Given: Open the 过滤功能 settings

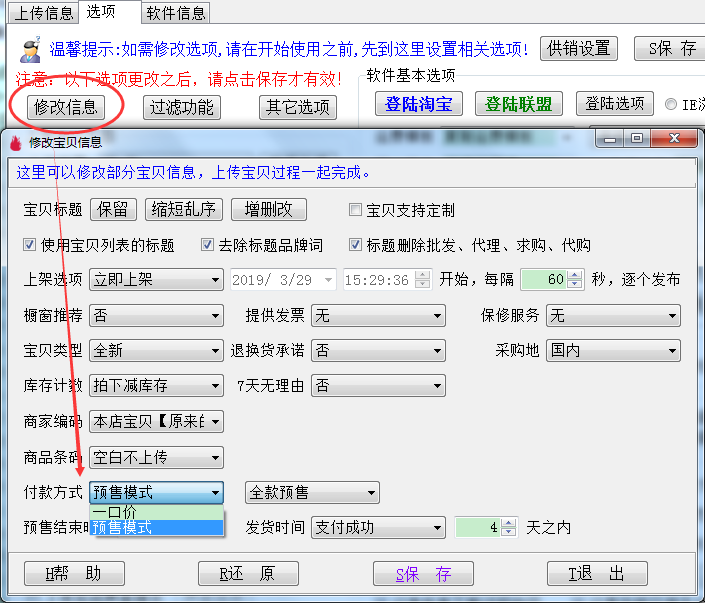Looking at the screenshot, I should tap(181, 107).
